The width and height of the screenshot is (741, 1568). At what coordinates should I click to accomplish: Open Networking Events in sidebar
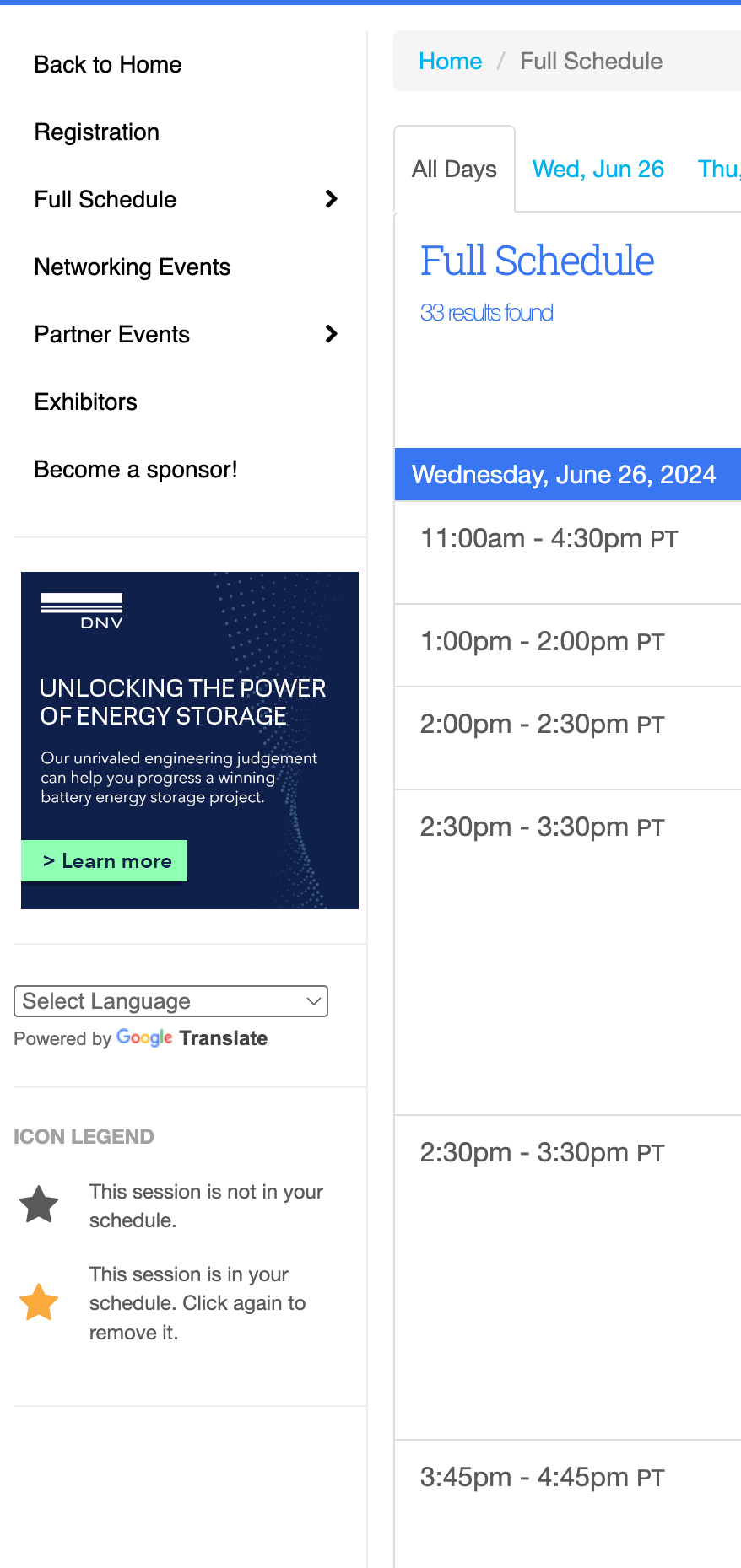click(x=133, y=267)
